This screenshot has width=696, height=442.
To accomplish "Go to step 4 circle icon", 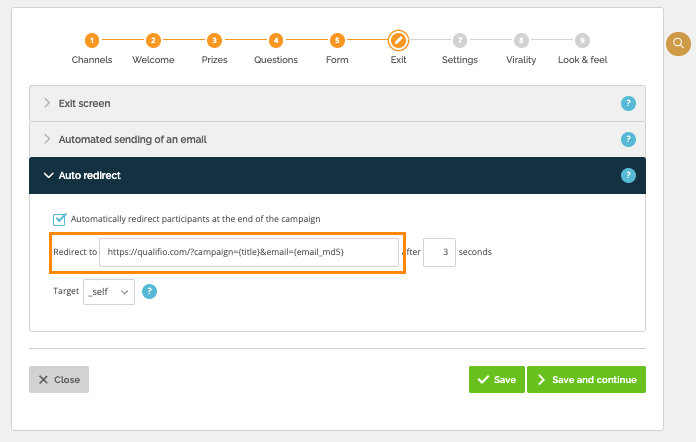I will click(276, 40).
